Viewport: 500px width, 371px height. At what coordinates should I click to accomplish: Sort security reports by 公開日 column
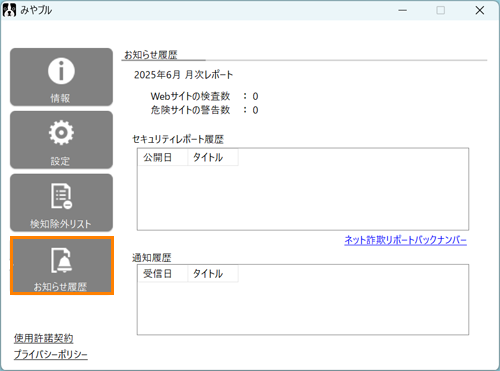(x=163, y=157)
